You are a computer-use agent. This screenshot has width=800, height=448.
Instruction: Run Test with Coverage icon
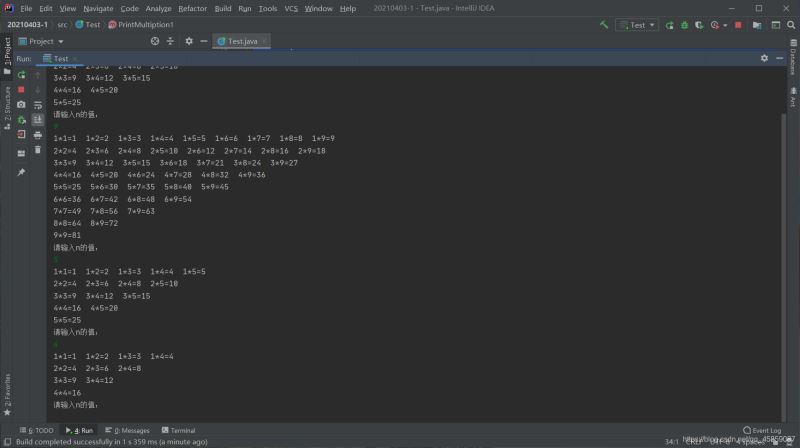[699, 25]
